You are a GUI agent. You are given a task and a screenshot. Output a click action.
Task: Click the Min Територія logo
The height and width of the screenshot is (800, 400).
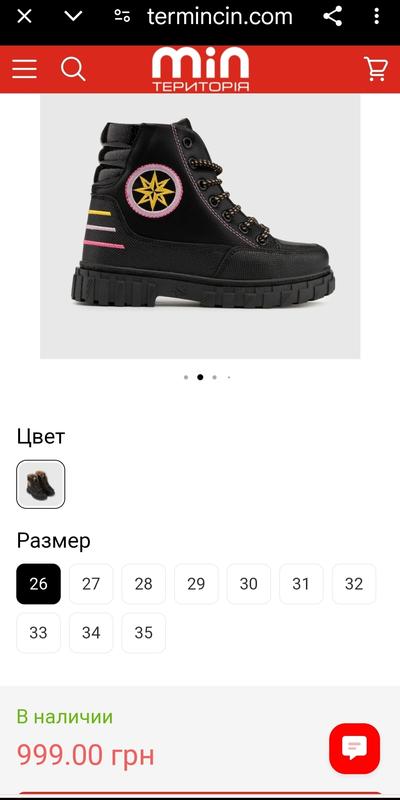point(201,69)
